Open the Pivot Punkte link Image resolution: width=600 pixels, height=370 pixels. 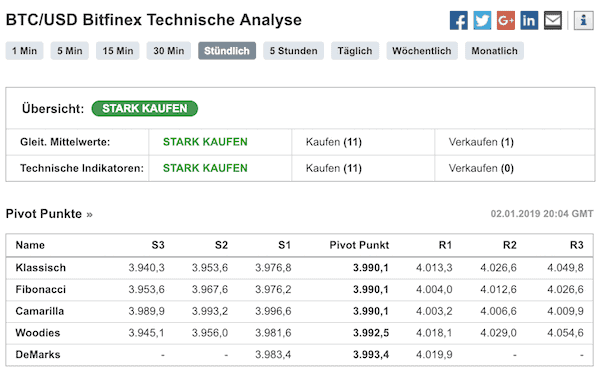[x=49, y=214]
